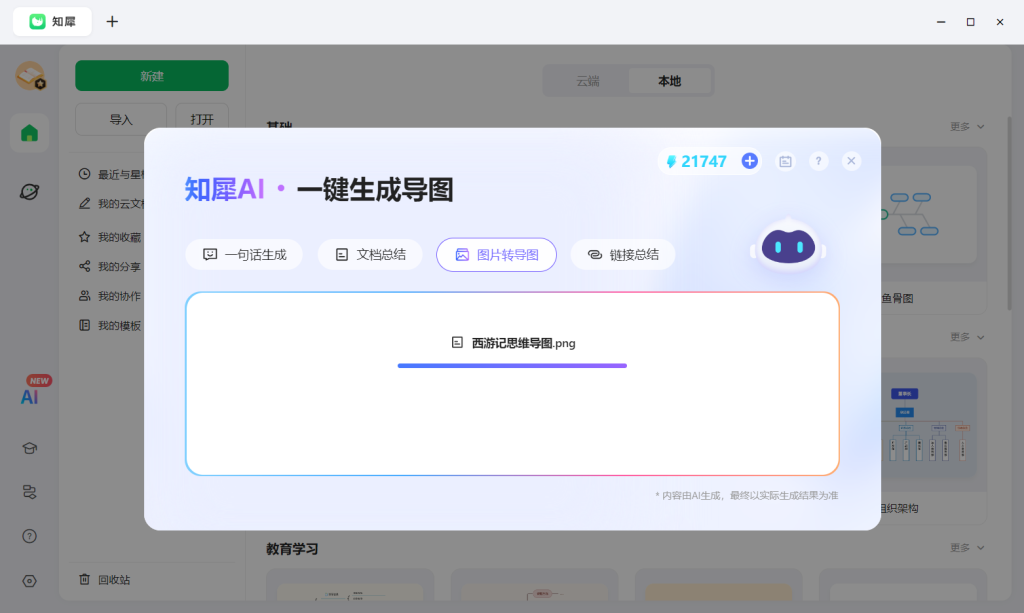This screenshot has width=1024, height=613.
Task: Open settings hexagon icon in sidebar
Action: pos(29,581)
